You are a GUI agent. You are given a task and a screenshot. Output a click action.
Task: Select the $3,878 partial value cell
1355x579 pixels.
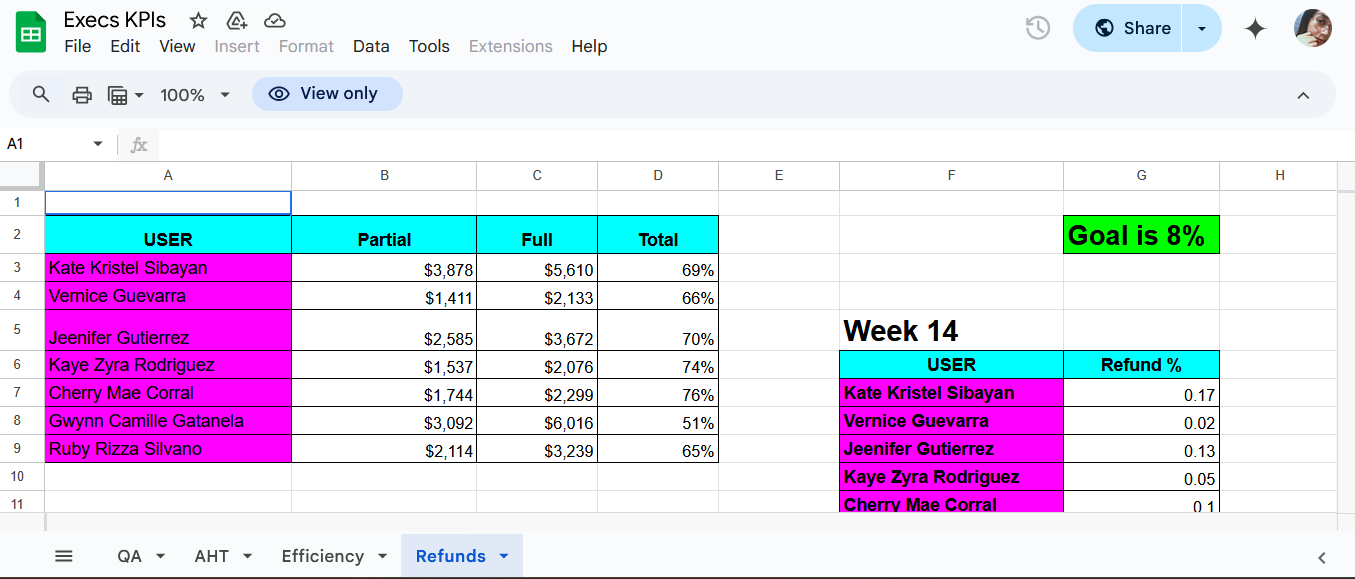tap(384, 268)
